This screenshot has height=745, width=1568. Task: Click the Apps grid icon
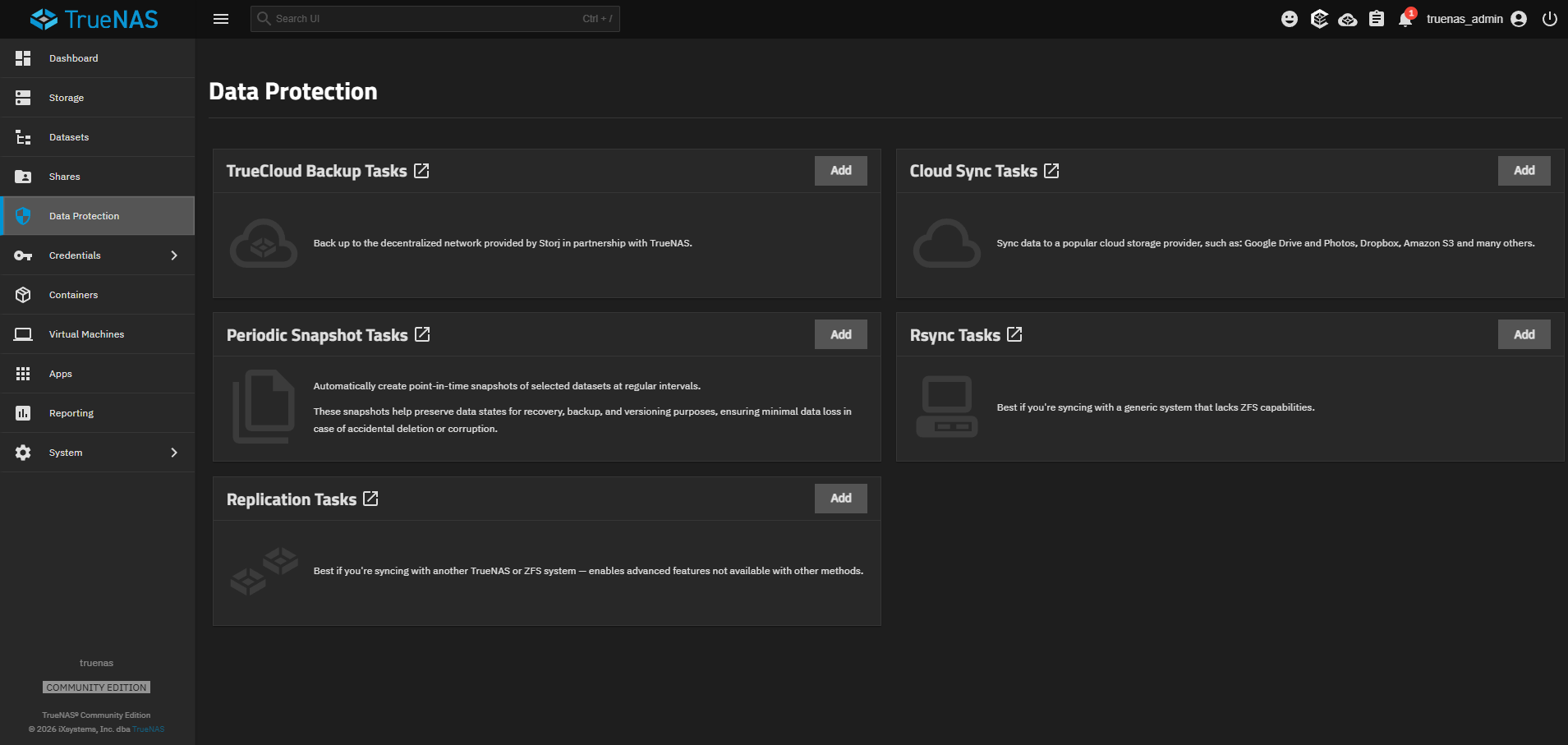click(x=23, y=374)
